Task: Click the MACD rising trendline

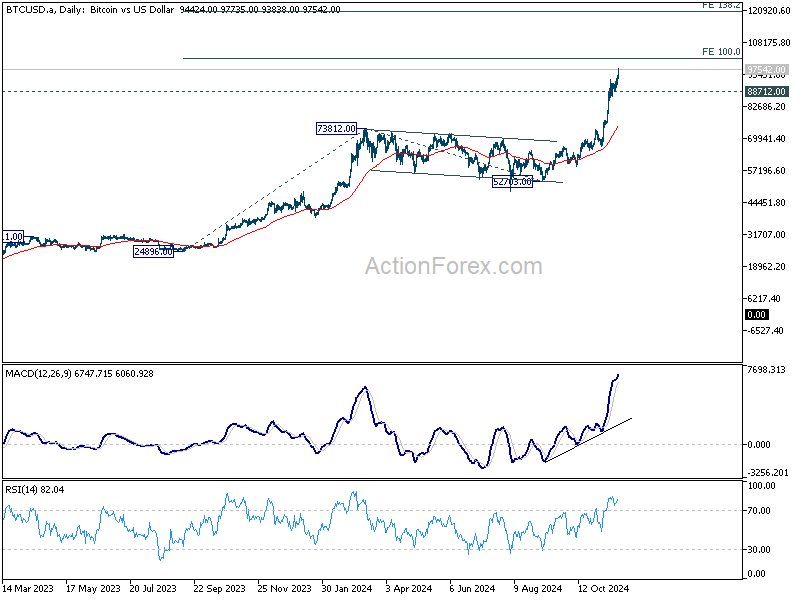Action: [588, 440]
